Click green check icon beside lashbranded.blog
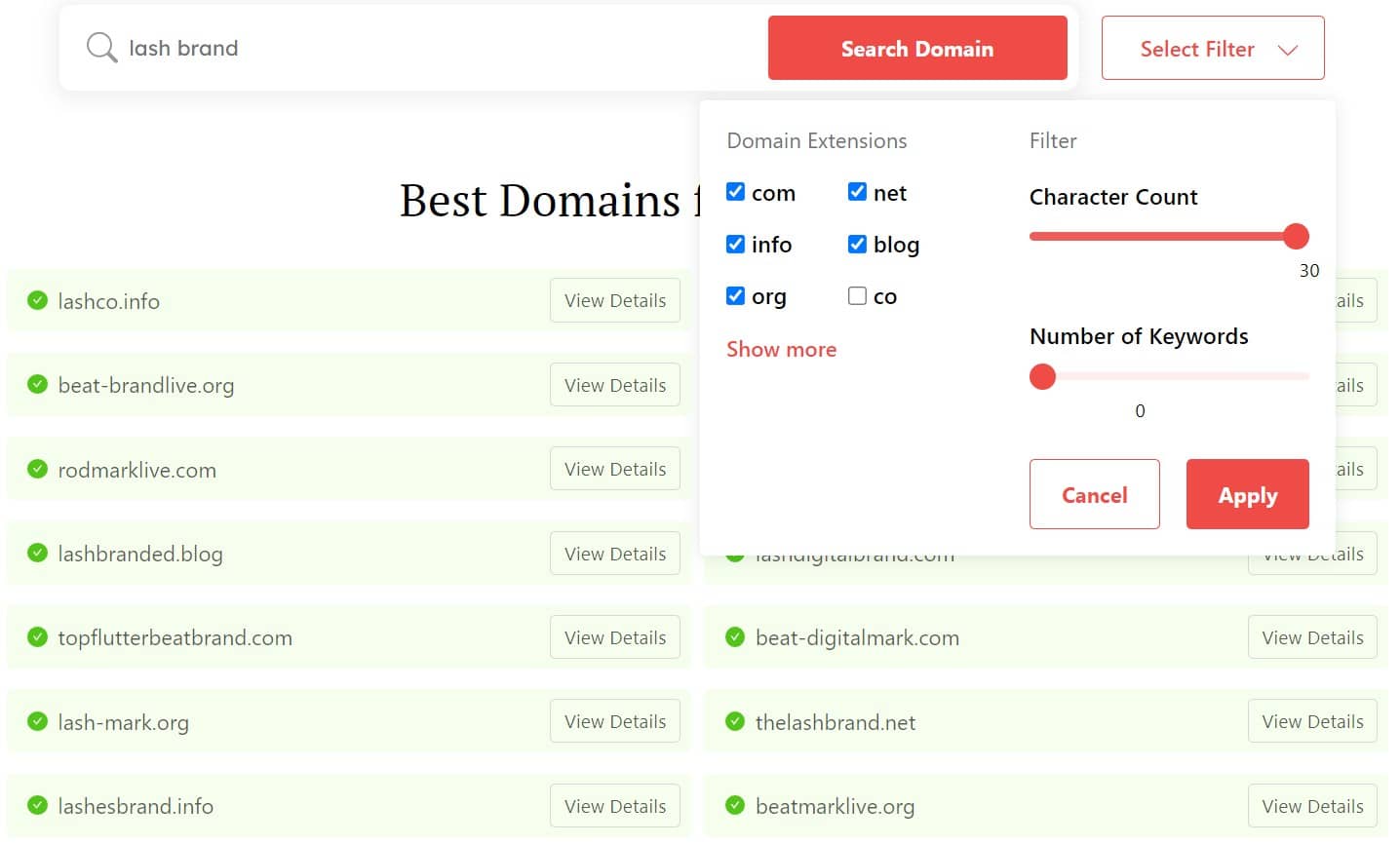Screen dimensions: 1400x844 pyautogui.click(x=37, y=553)
